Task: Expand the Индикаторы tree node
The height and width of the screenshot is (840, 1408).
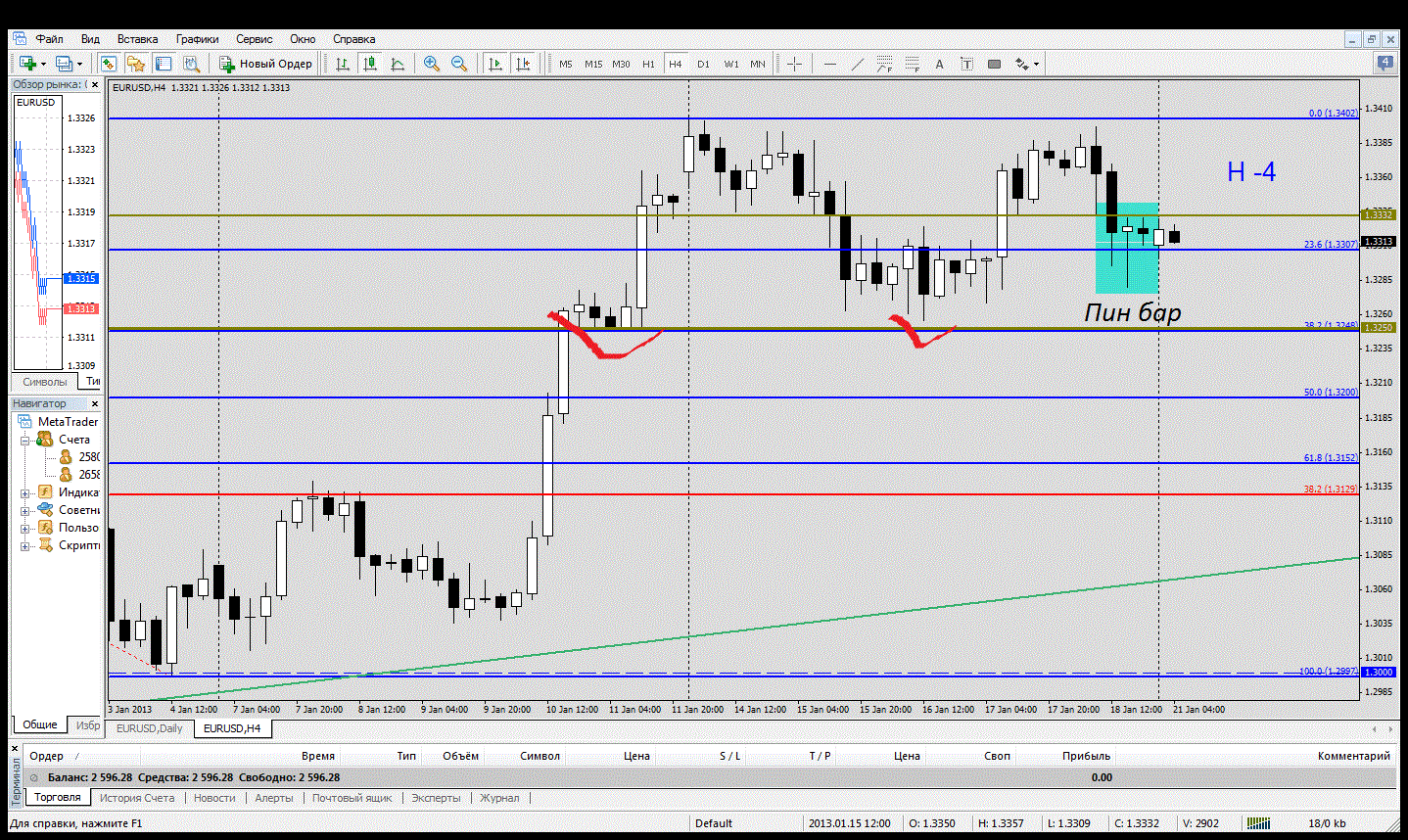Action: (x=24, y=492)
